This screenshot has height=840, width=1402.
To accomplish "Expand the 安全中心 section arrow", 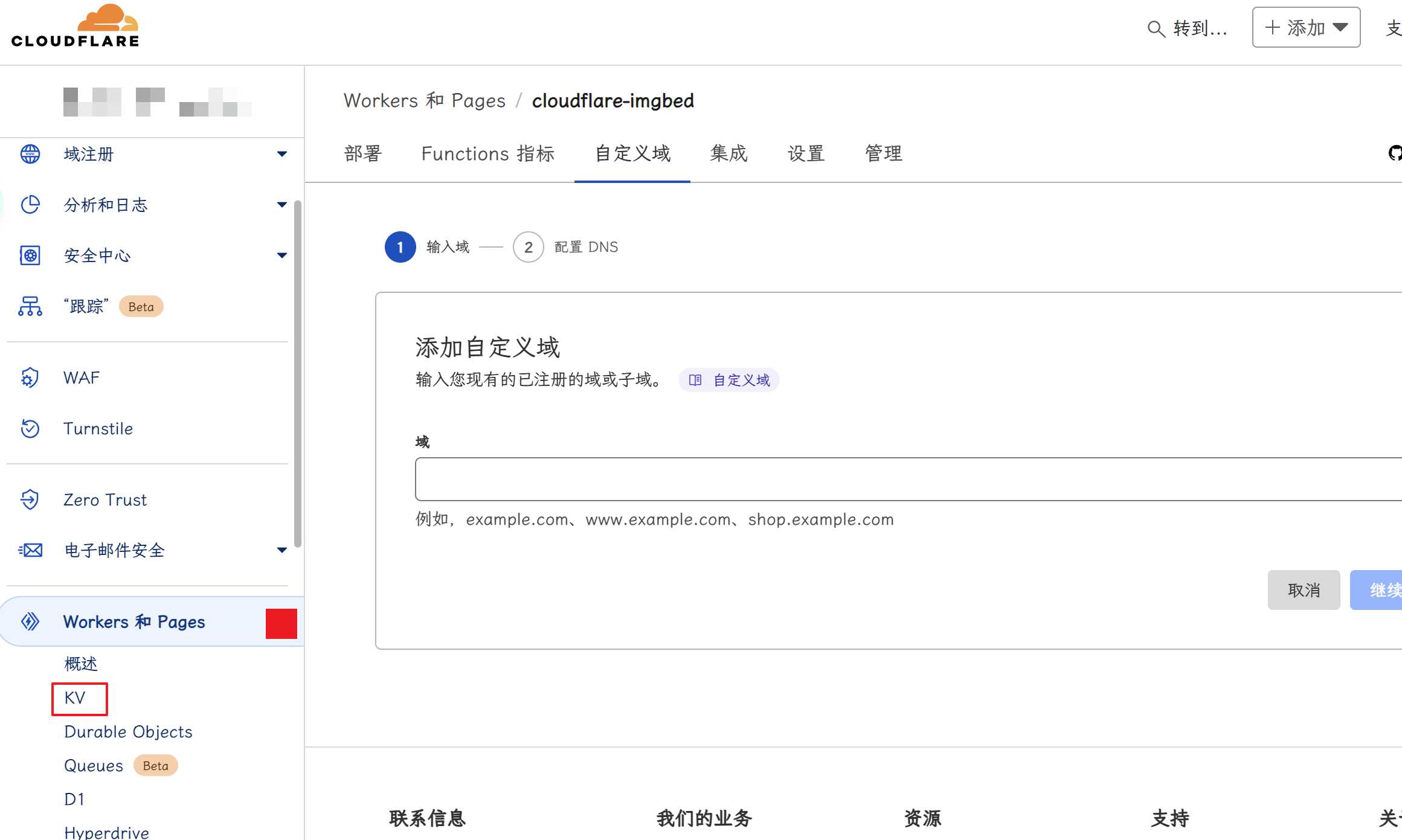I will (281, 255).
